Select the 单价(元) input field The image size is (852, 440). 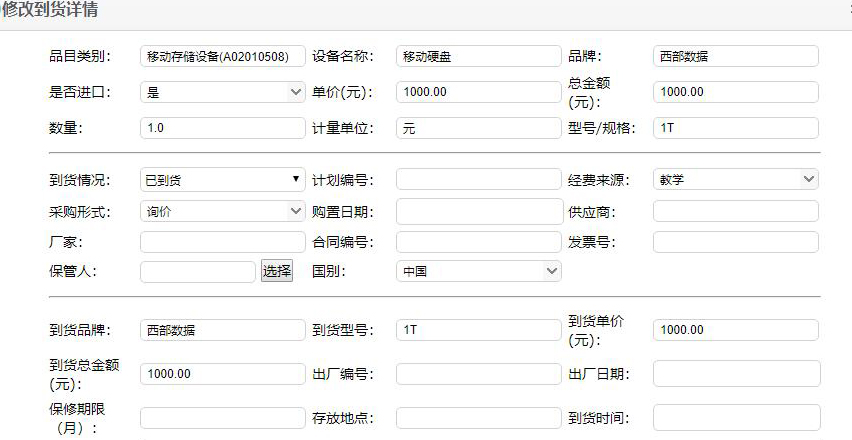point(479,92)
